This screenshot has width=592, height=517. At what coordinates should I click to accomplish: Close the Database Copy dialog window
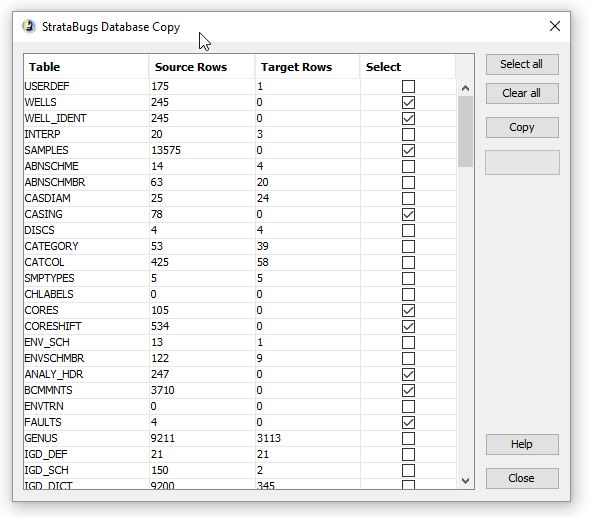click(555, 26)
